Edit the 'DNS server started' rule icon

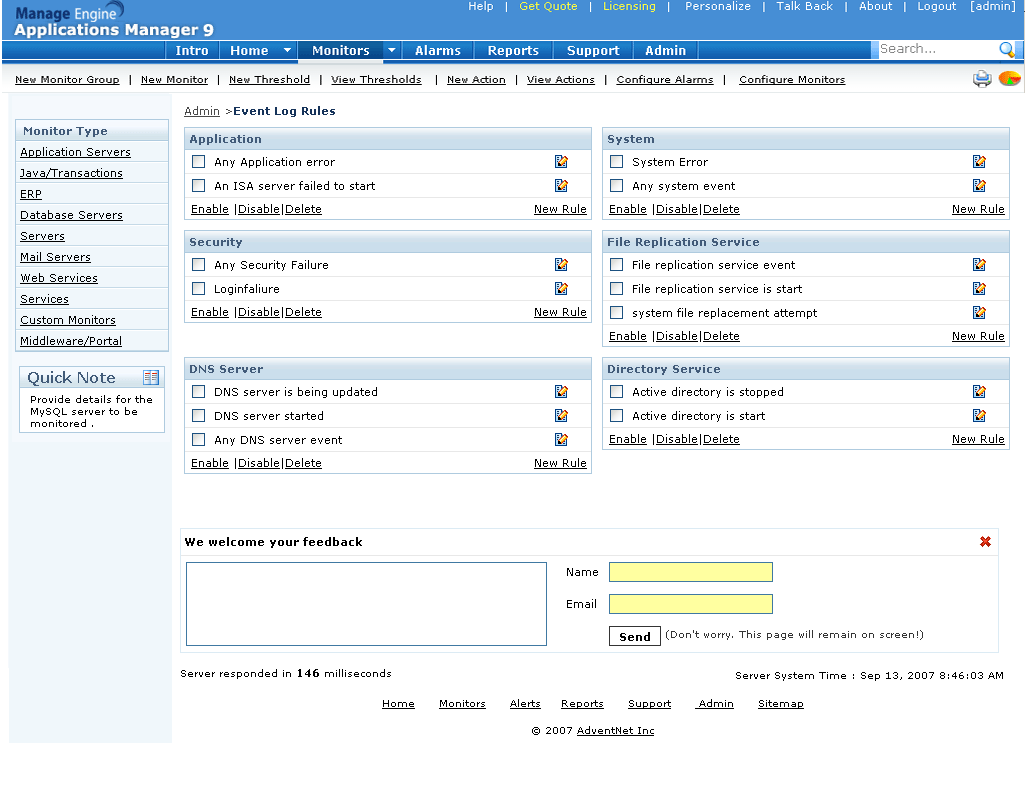pyautogui.click(x=561, y=416)
